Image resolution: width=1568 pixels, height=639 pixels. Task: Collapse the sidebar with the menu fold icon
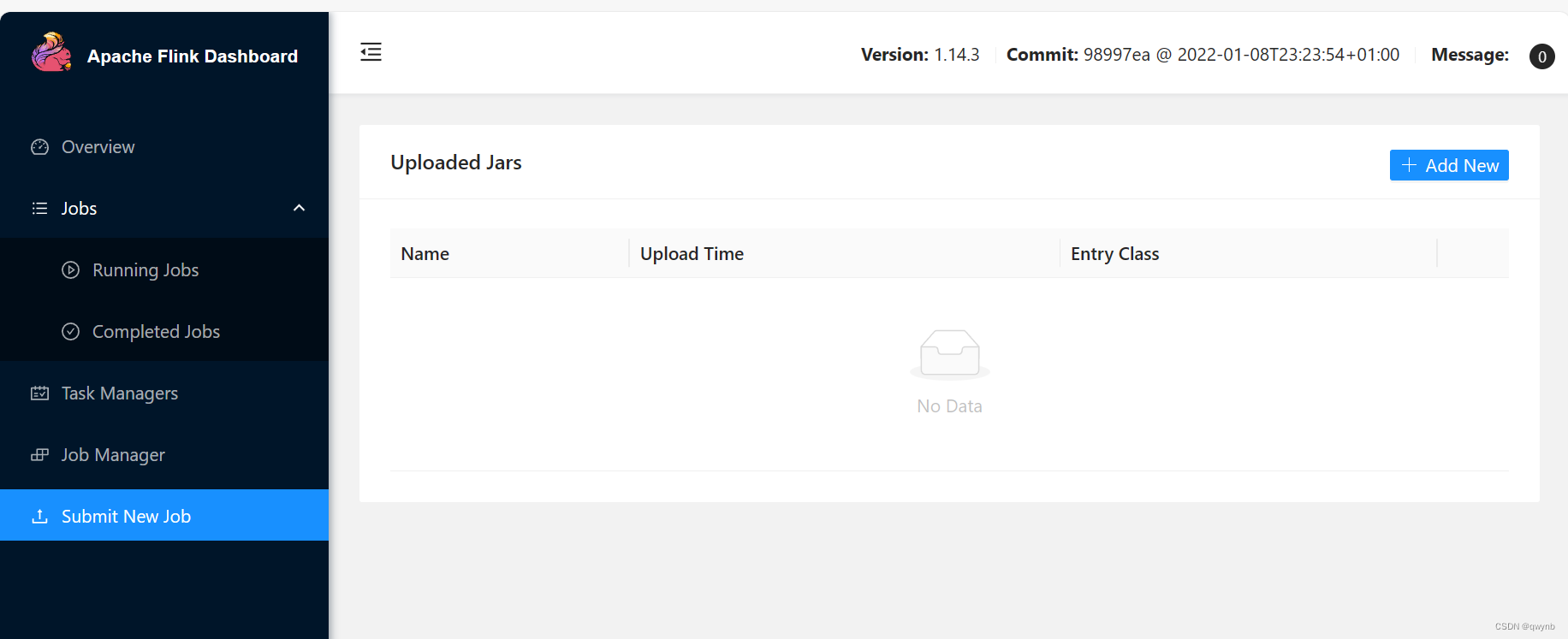click(371, 52)
